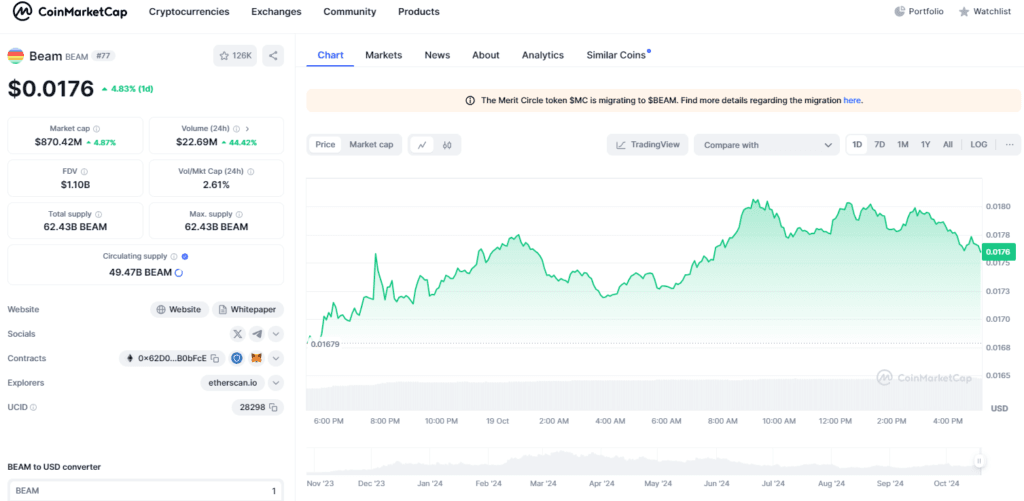
Task: Set chart range to 1Y
Action: [x=925, y=144]
